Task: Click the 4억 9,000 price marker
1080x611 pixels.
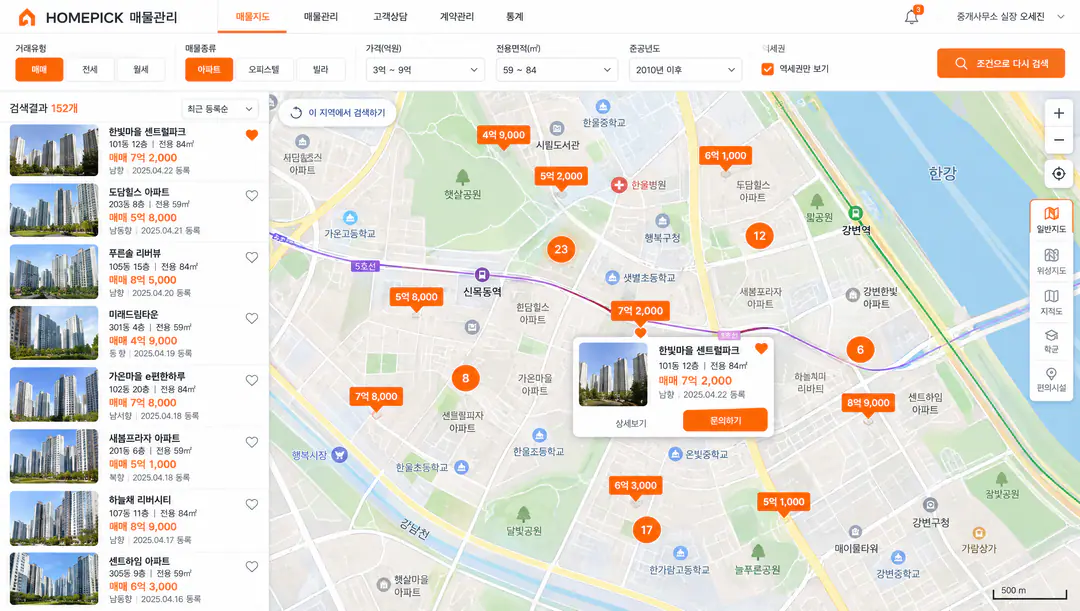Action: point(503,135)
